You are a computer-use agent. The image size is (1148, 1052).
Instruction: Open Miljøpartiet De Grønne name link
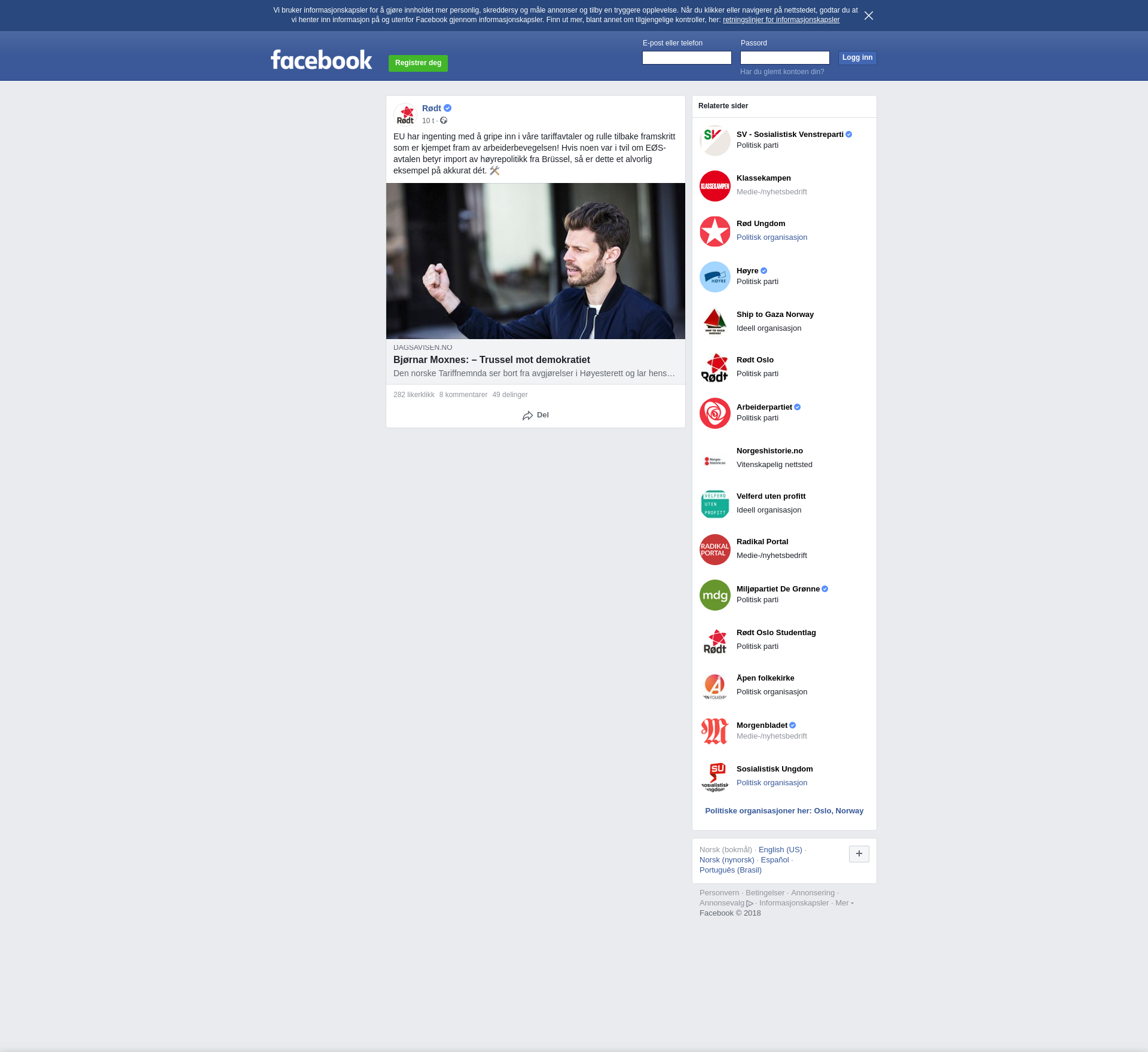(778, 589)
